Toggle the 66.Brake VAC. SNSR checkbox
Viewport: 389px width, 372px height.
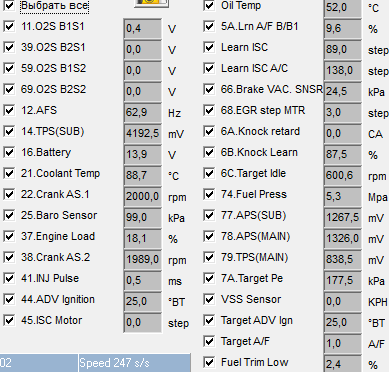(209, 89)
